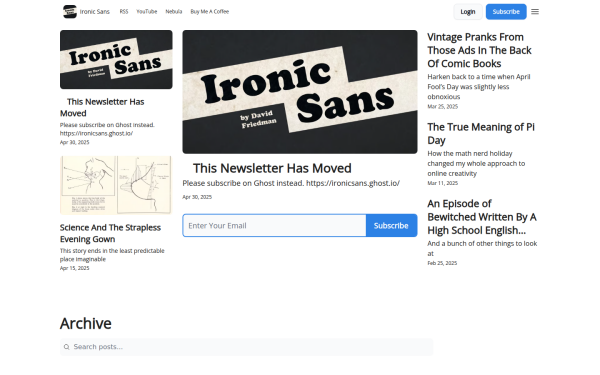The height and width of the screenshot is (375, 600).
Task: Click the Ironic Sans site name
Action: 95,11
